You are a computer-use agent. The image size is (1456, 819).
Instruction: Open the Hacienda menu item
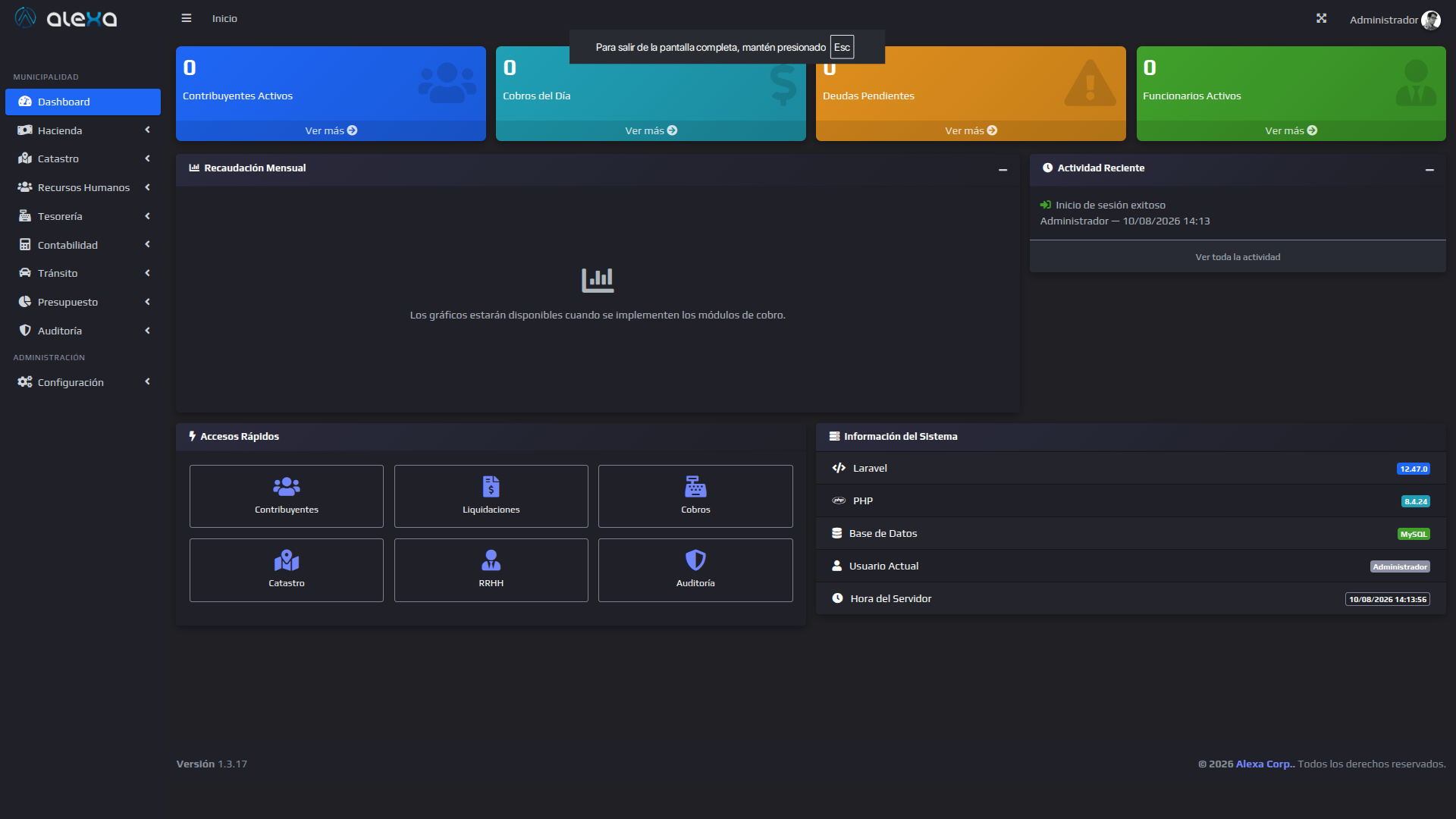click(83, 130)
